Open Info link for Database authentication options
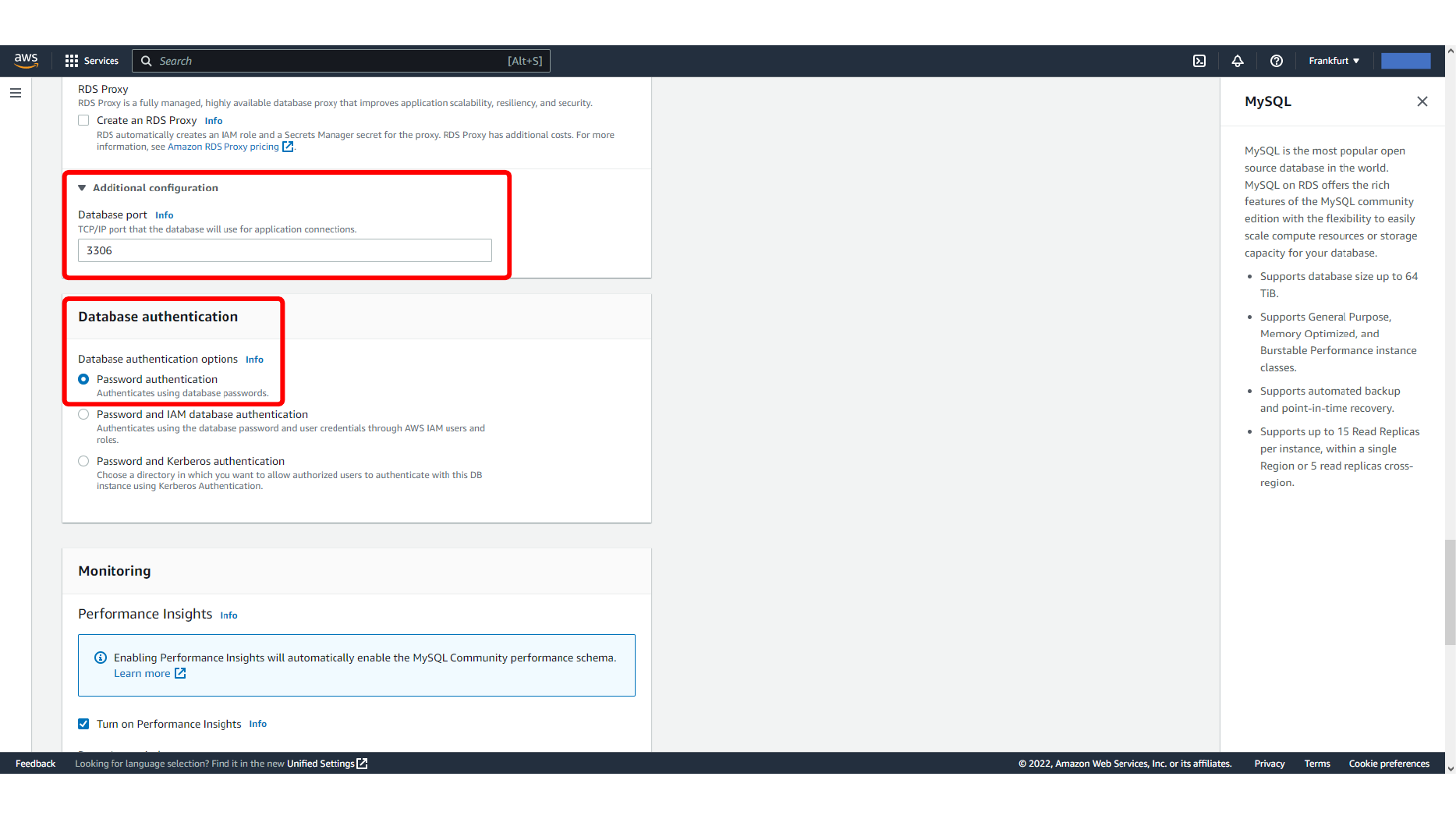This screenshot has width=1456, height=819. coord(254,360)
